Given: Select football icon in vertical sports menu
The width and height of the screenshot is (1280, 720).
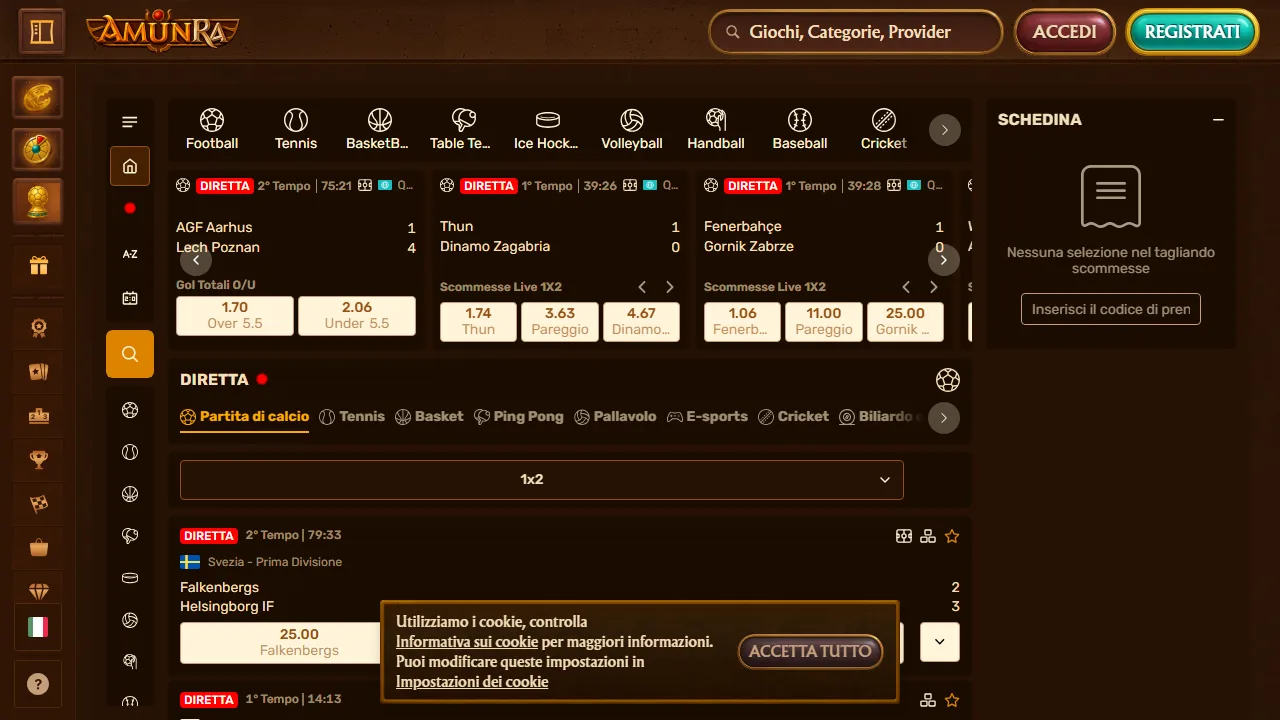Looking at the screenshot, I should tap(130, 410).
